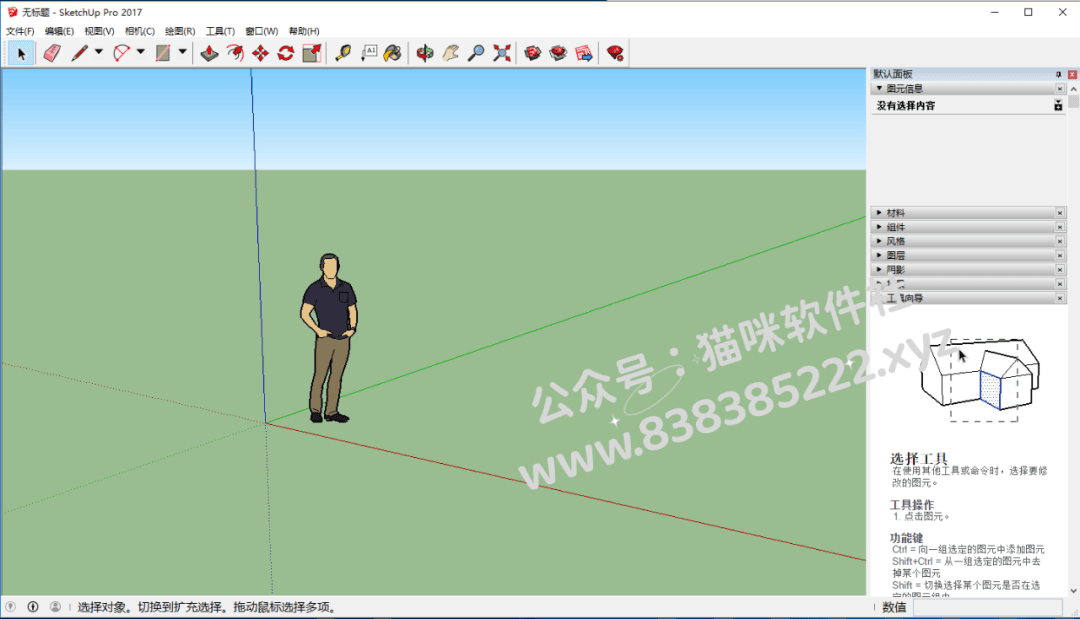This screenshot has height=619, width=1080.
Task: Expand the 阴影 panel
Action: click(x=879, y=269)
